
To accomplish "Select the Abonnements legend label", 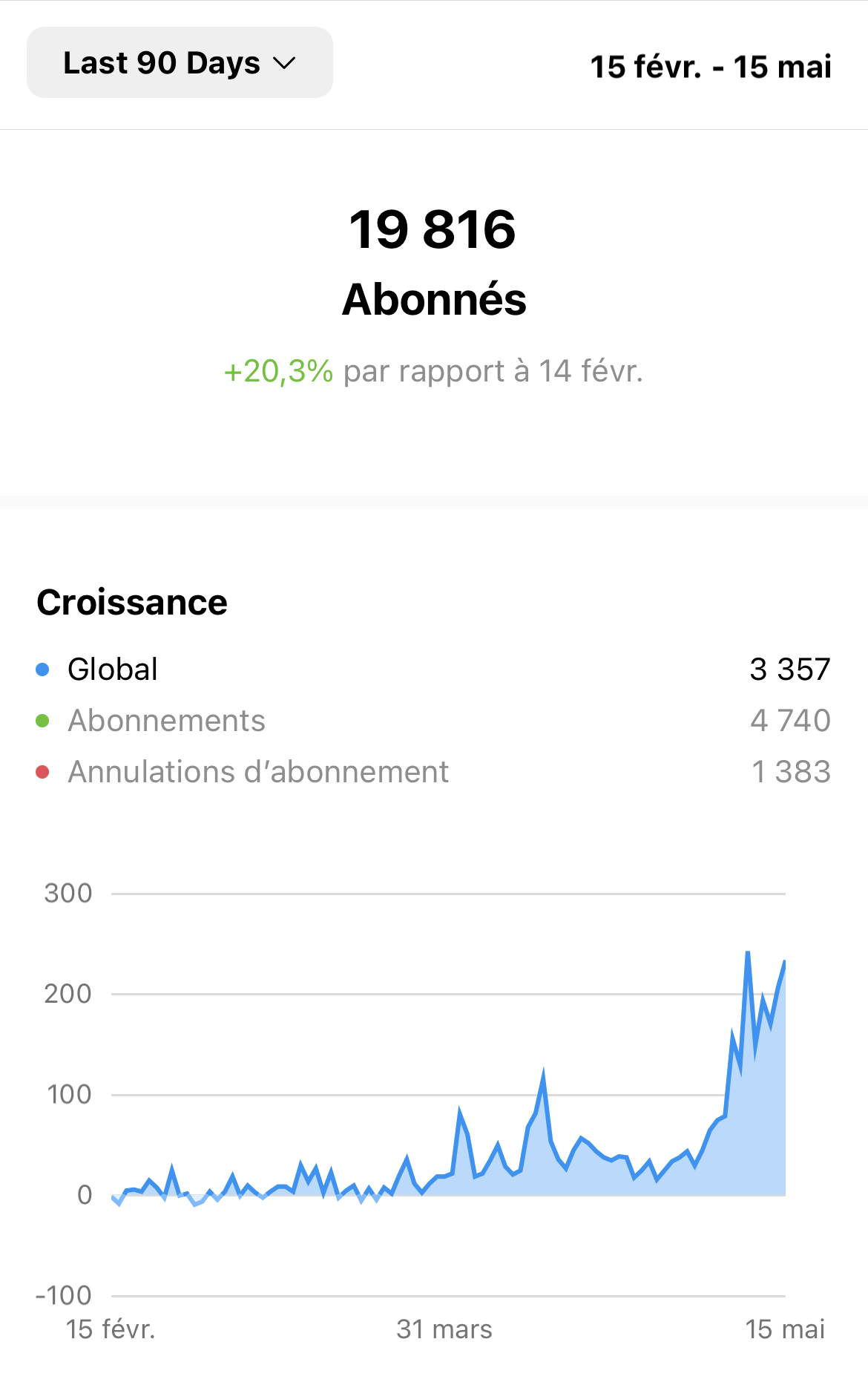I will coord(167,721).
